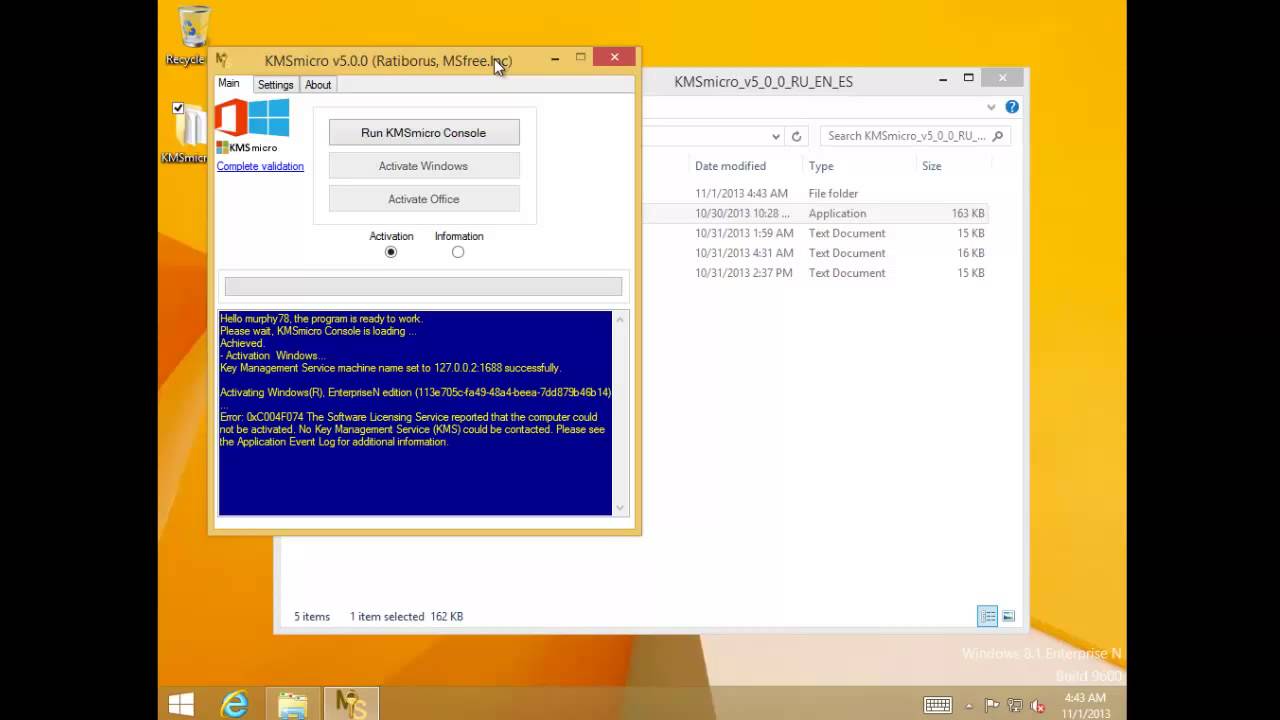Click inside the blue KMSmicro log output
Viewport: 1280px width, 720px height.
tap(415, 413)
